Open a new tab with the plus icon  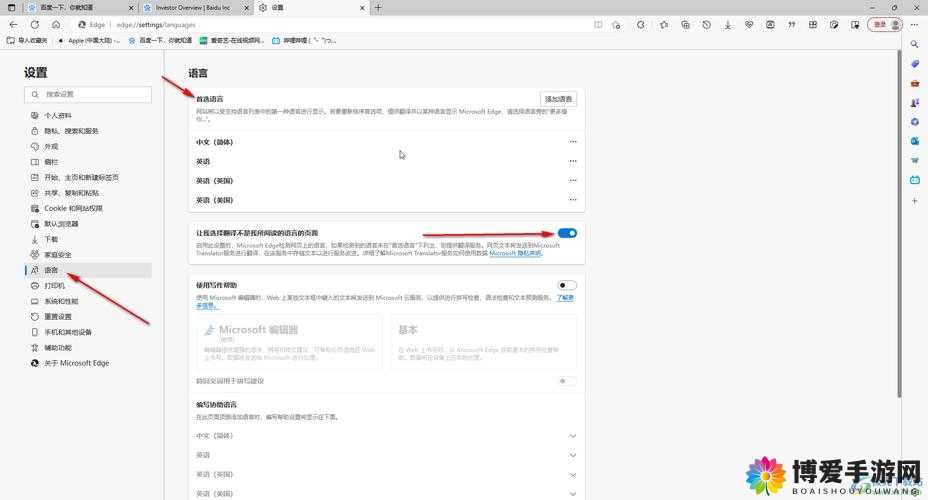coord(378,8)
